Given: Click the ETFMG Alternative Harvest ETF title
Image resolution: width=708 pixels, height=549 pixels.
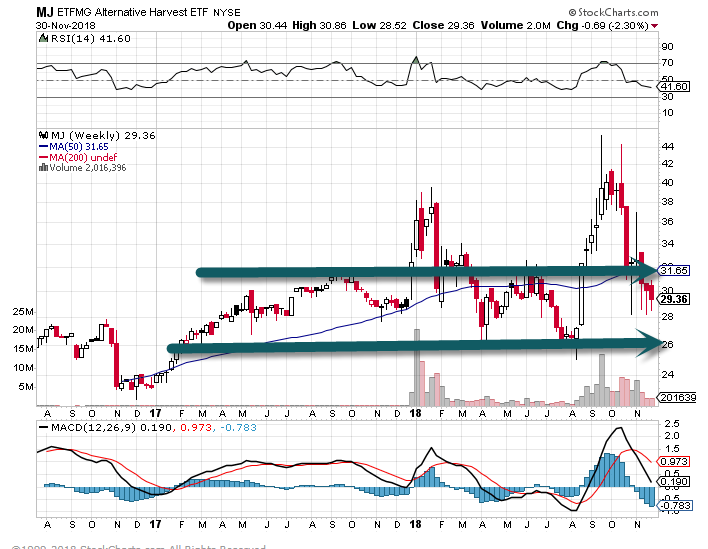Looking at the screenshot, I should coord(132,12).
